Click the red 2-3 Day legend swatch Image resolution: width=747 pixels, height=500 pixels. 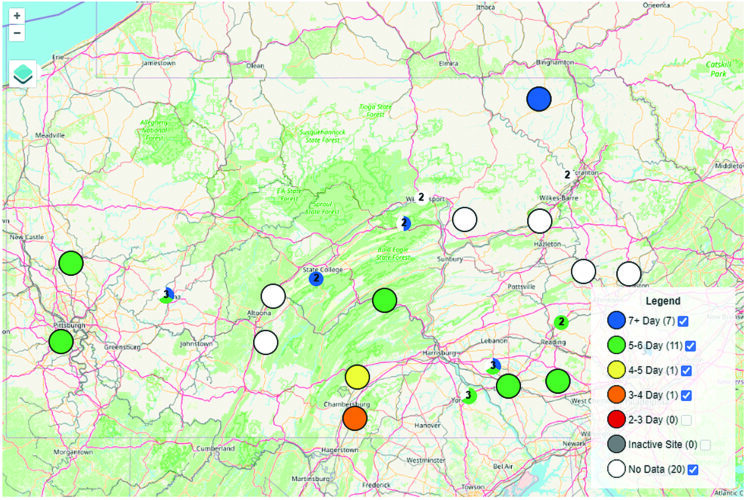click(616, 419)
